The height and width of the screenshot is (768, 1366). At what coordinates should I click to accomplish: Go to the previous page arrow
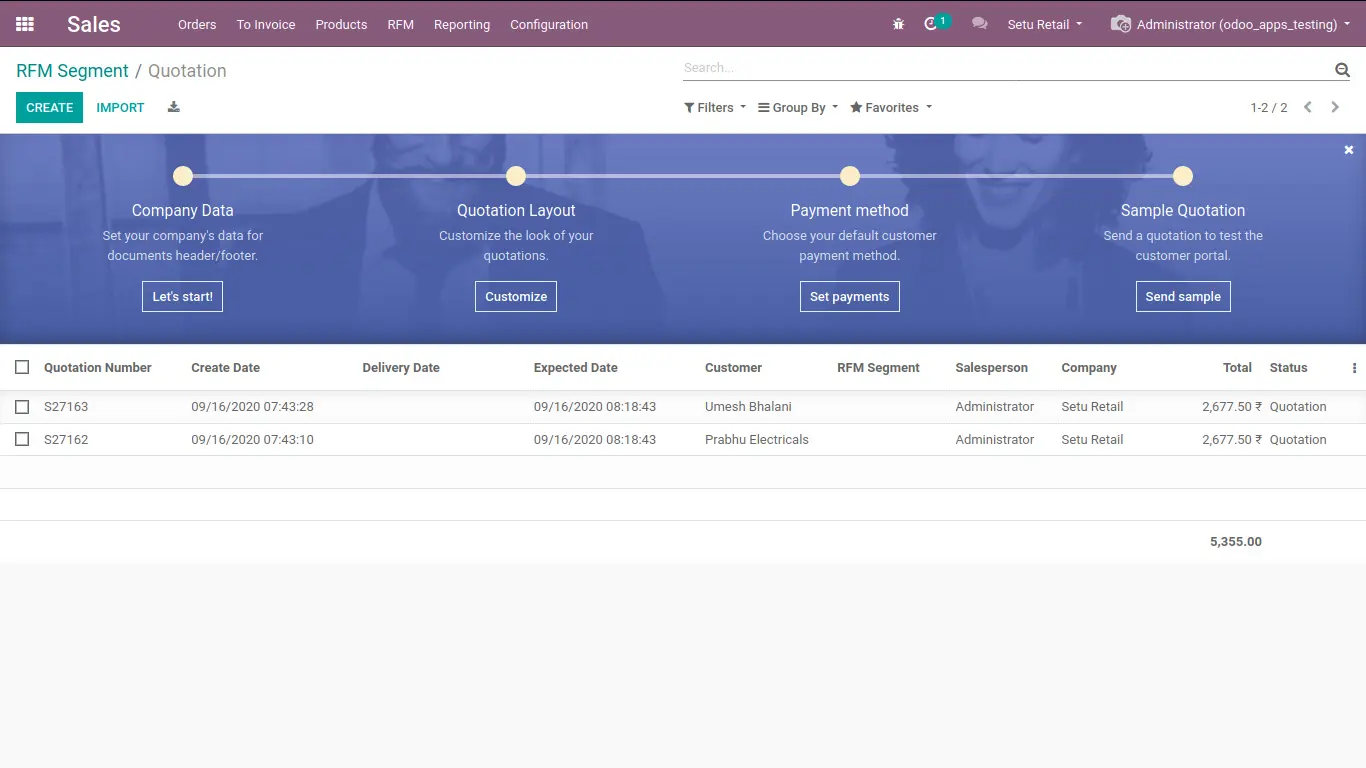tap(1307, 107)
